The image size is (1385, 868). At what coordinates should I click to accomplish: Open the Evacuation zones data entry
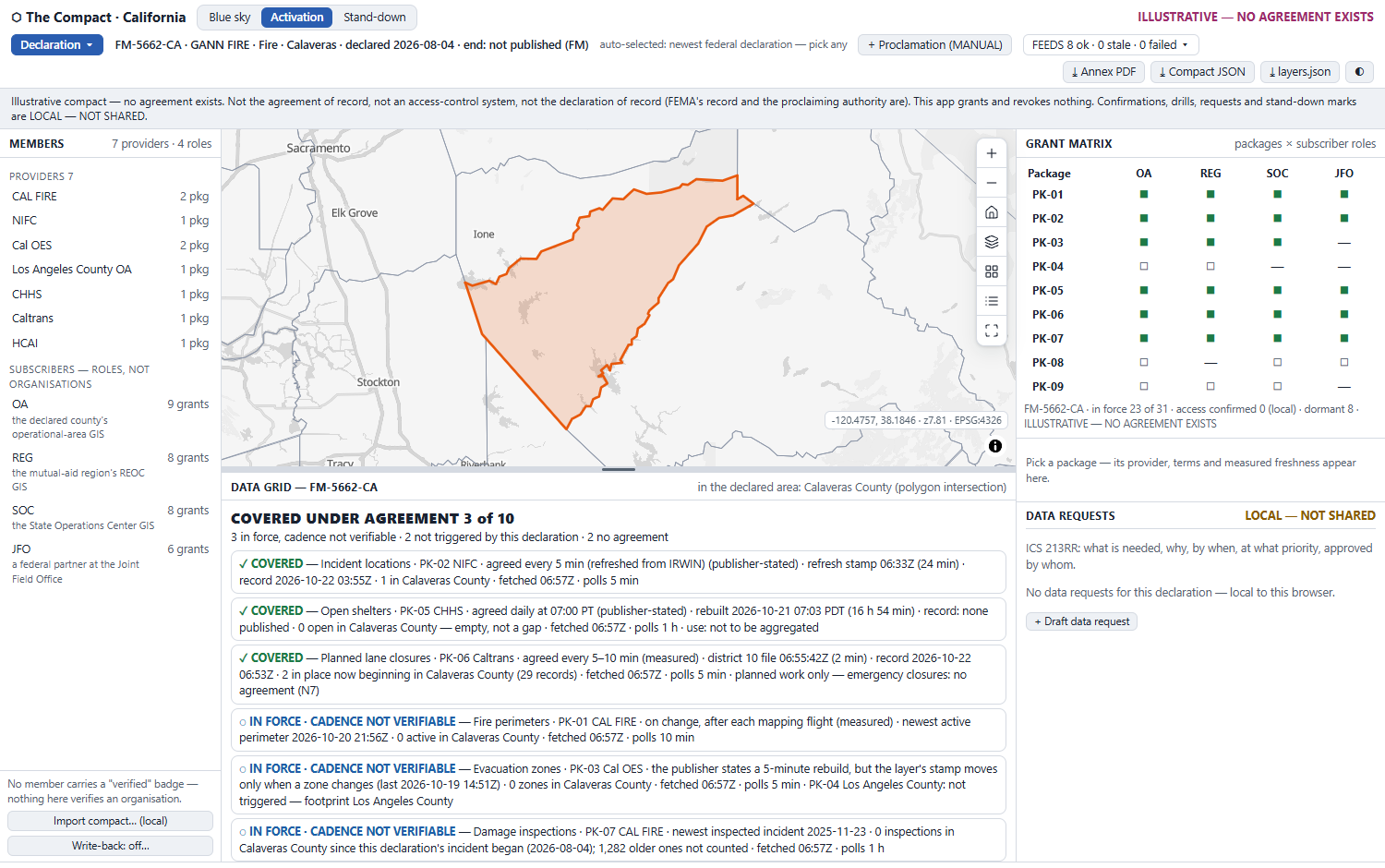(x=619, y=785)
